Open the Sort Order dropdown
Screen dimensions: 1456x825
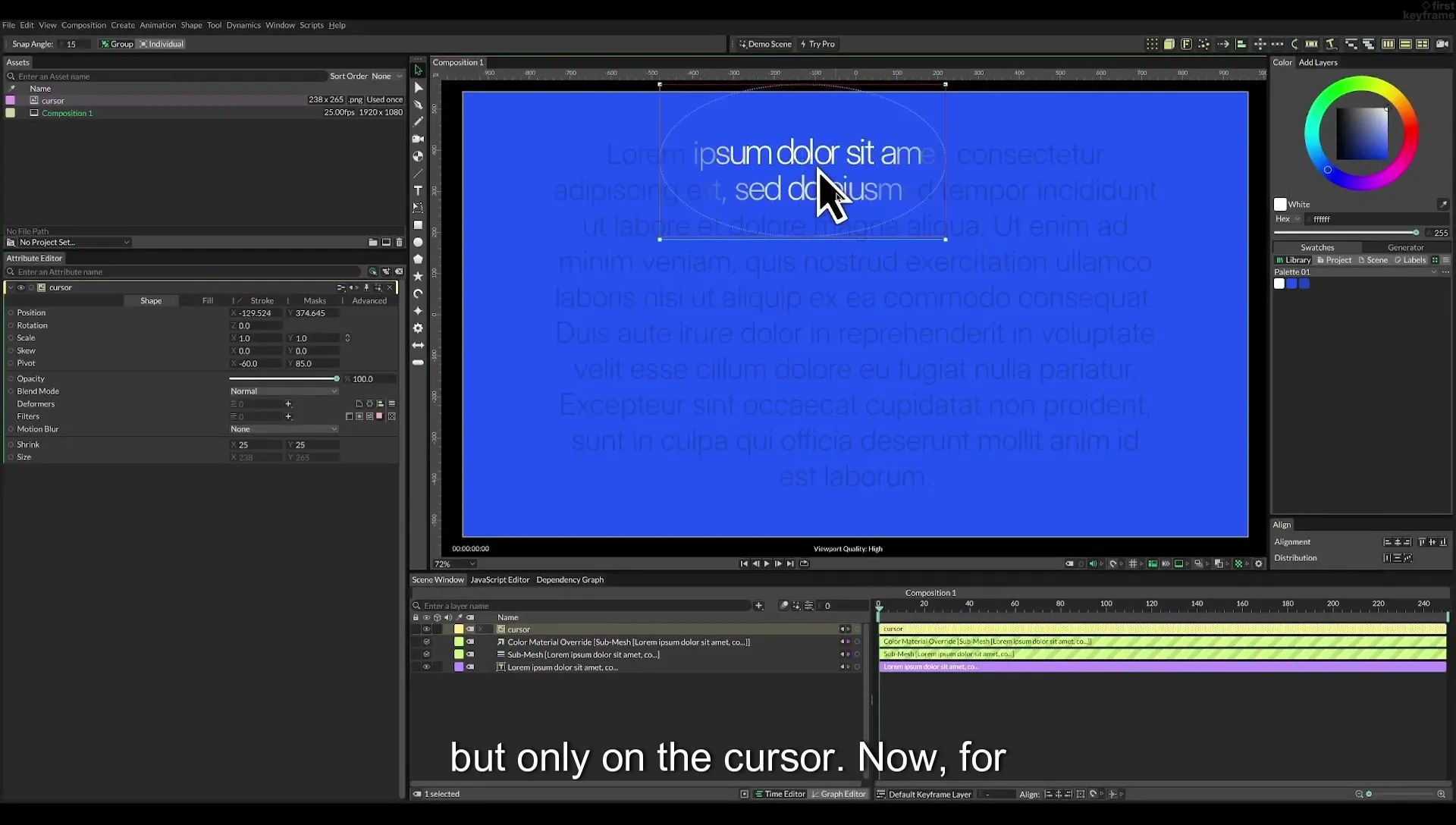tap(387, 77)
